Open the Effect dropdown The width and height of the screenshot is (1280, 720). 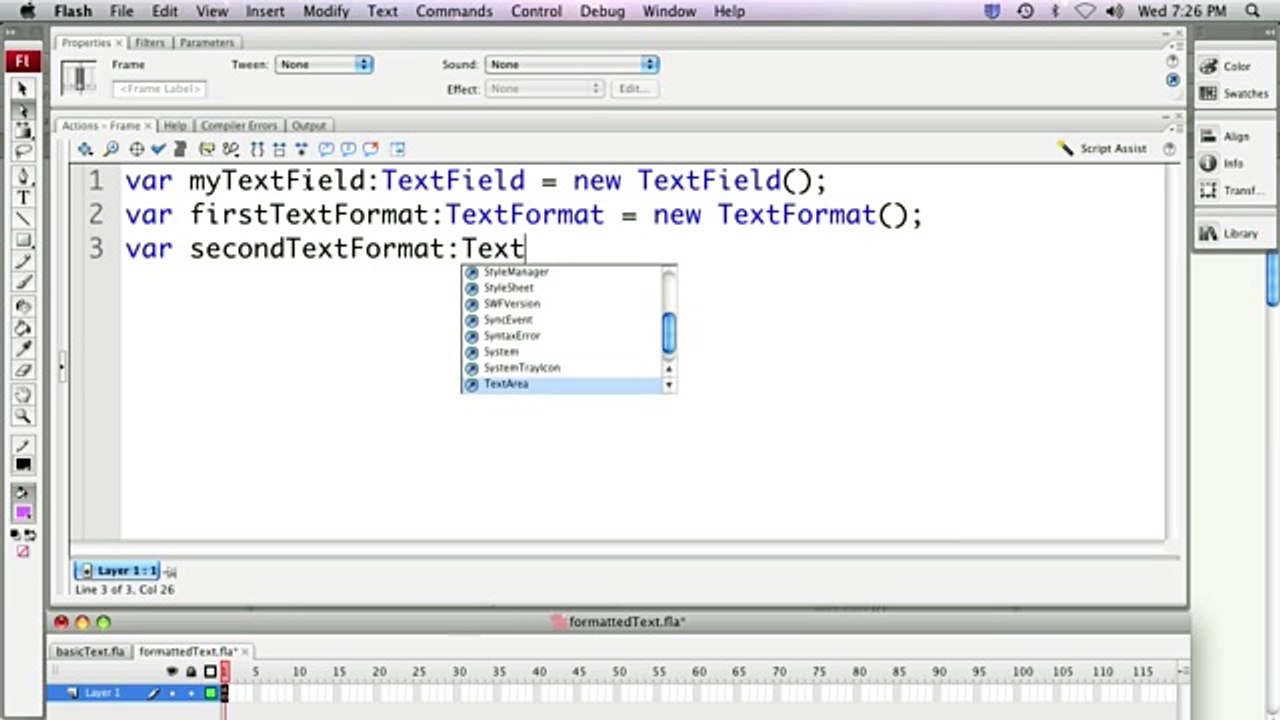545,89
